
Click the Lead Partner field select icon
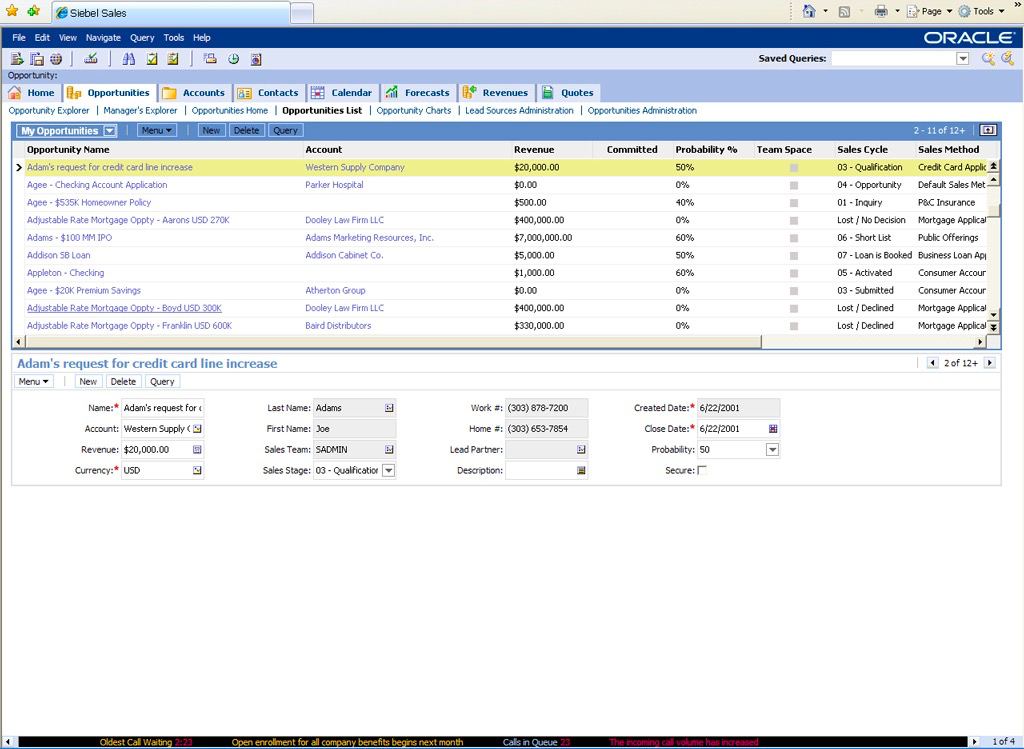581,450
